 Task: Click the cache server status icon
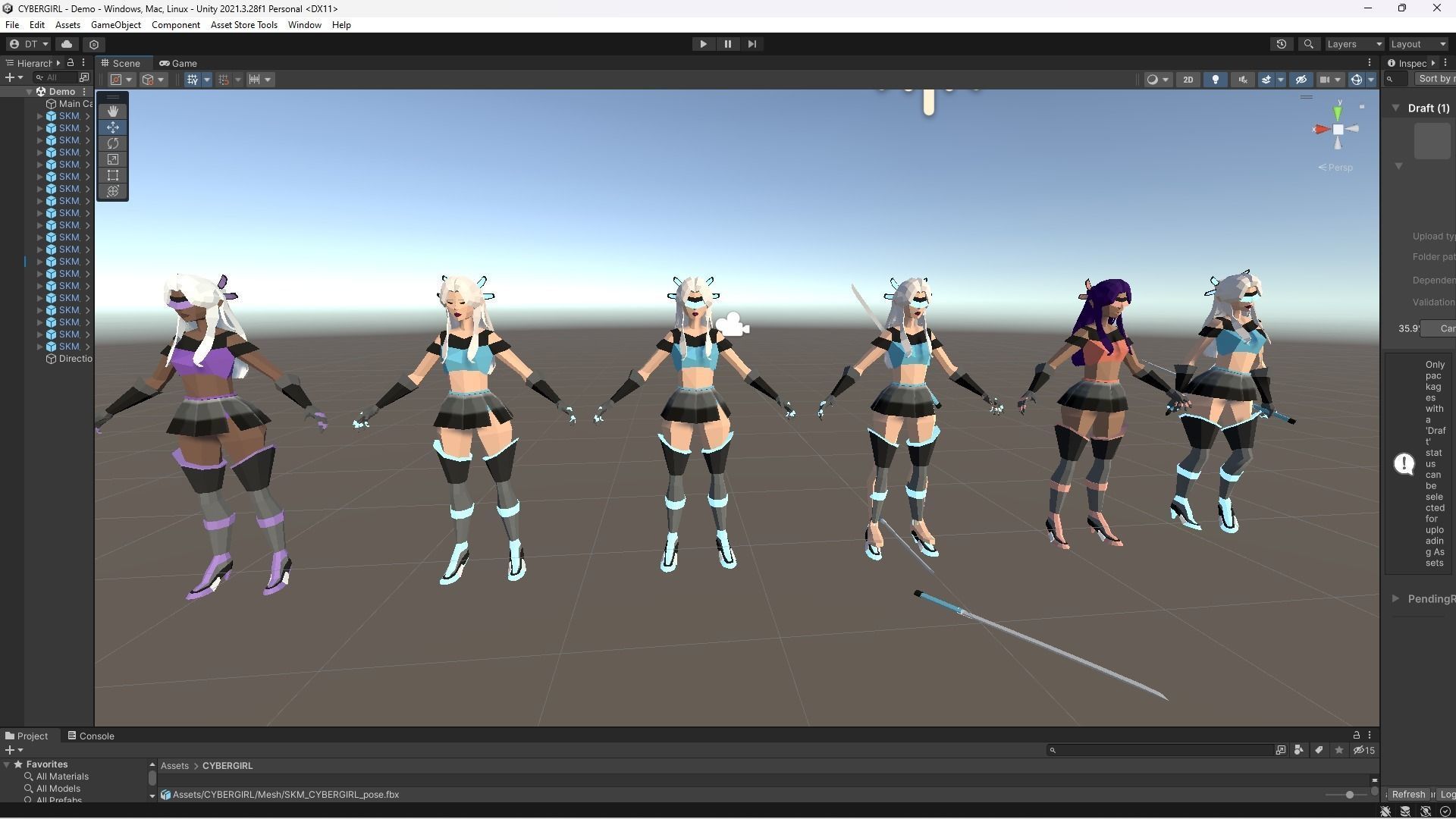click(1405, 811)
